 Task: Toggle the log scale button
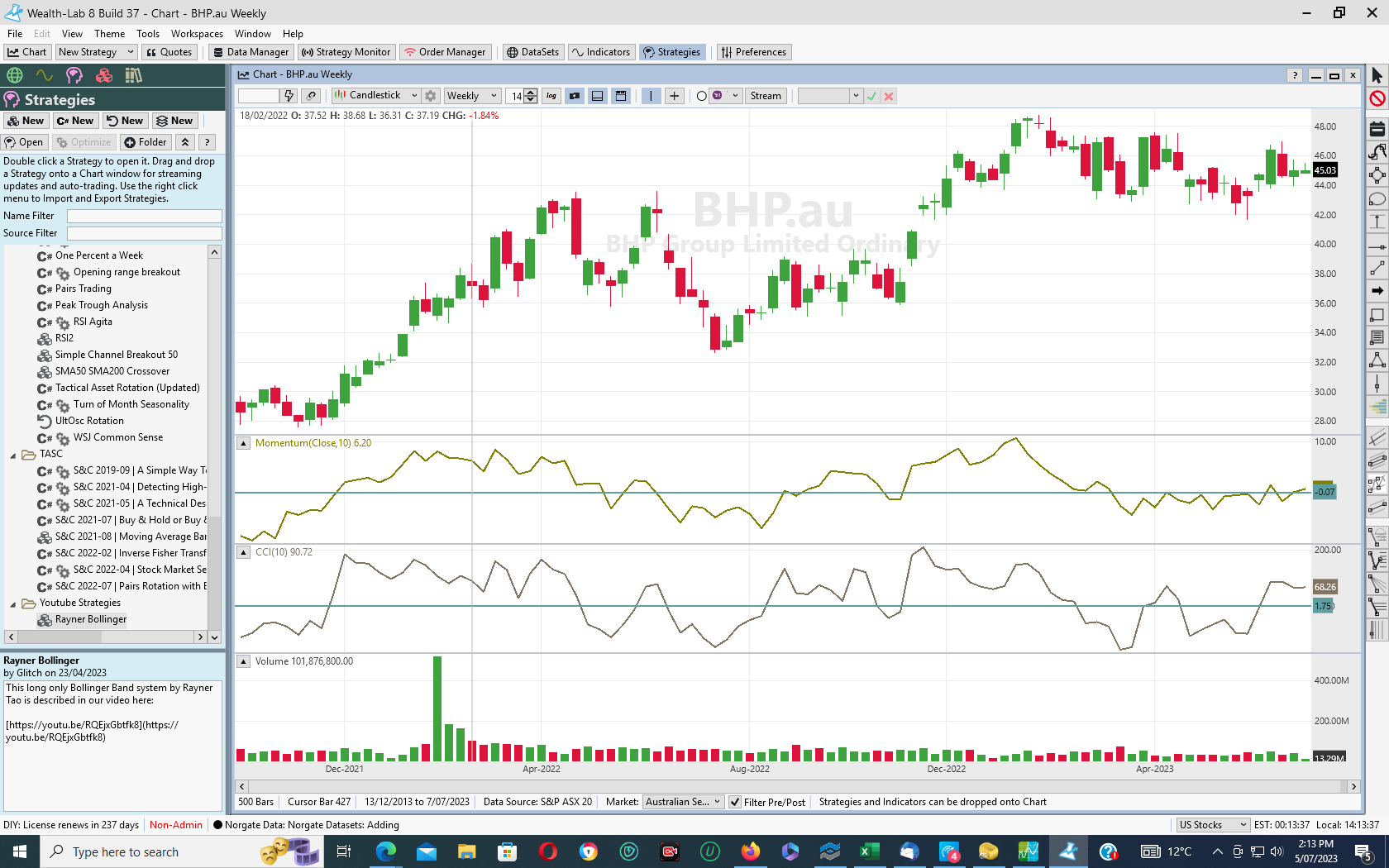click(551, 96)
